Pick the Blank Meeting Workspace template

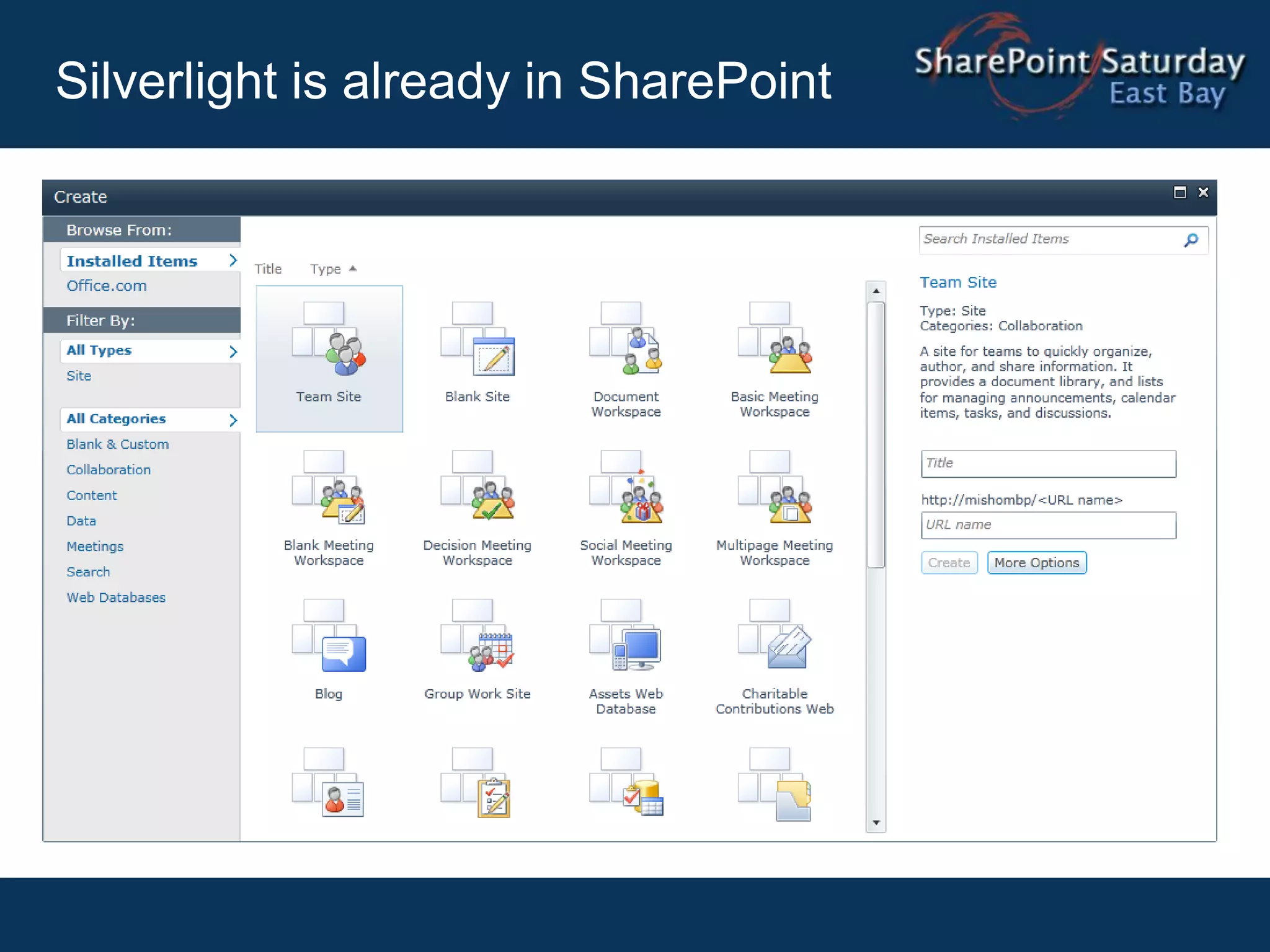[329, 488]
